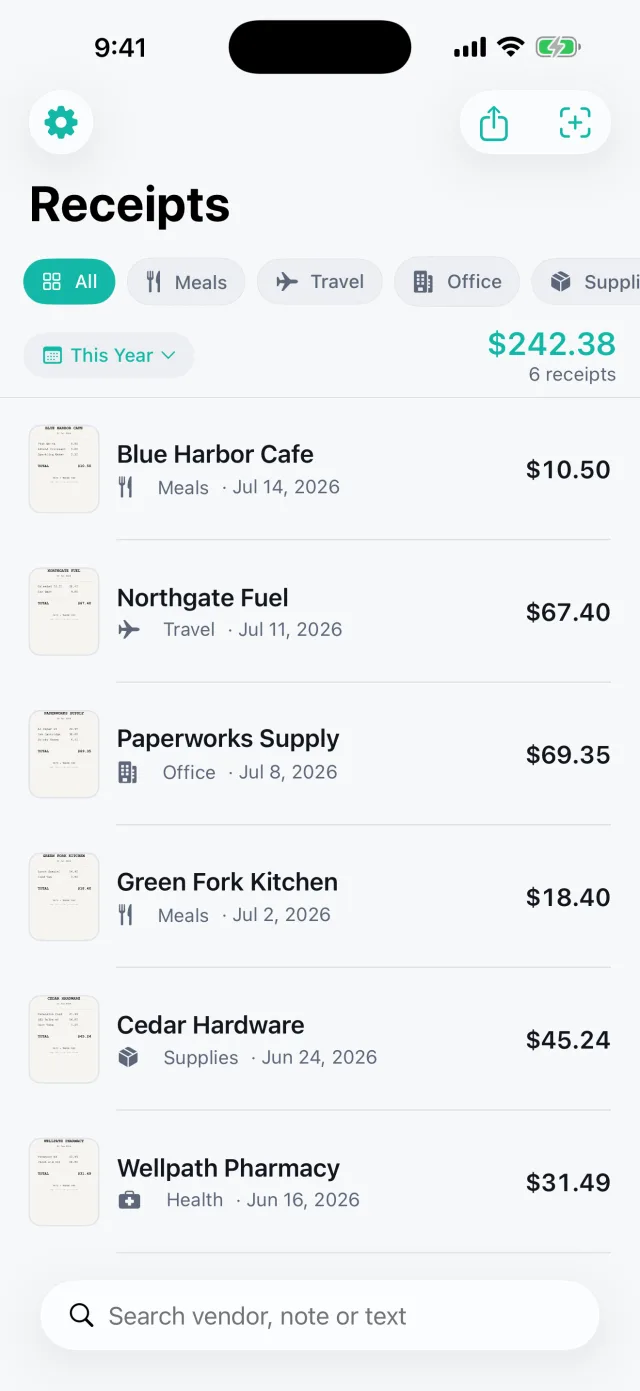
Task: Open settings with the gear icon
Action: (61, 123)
